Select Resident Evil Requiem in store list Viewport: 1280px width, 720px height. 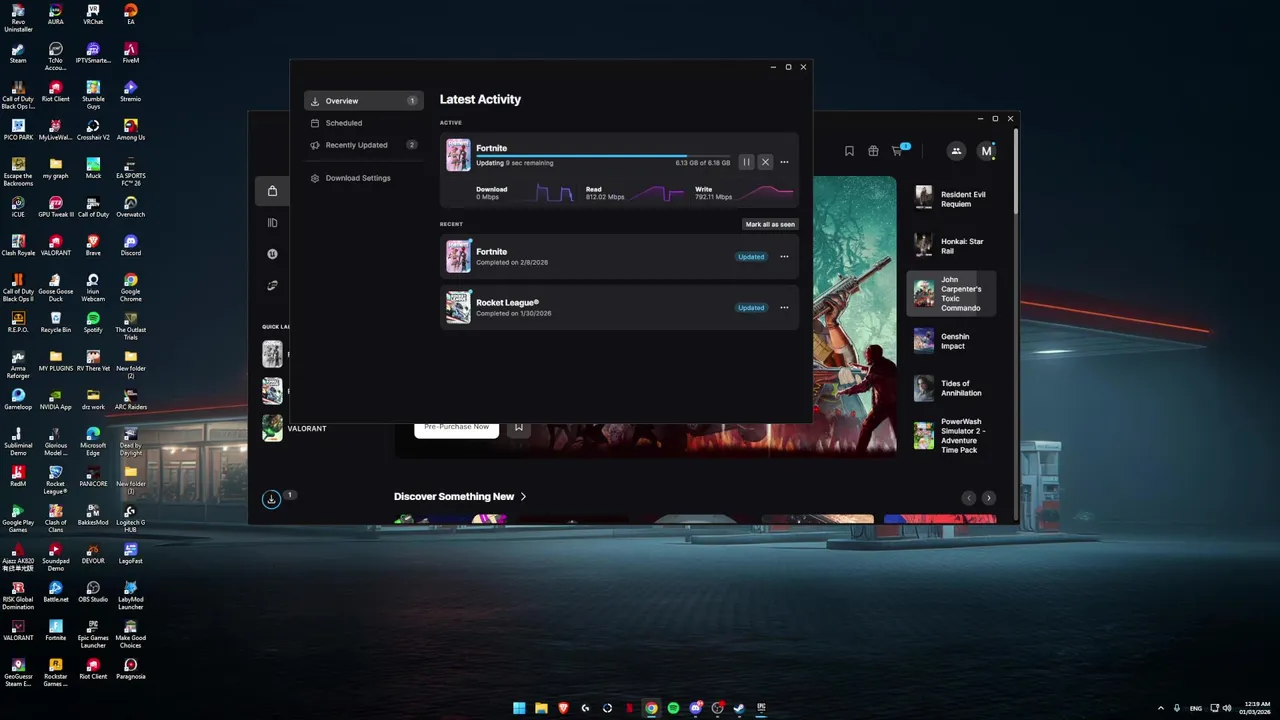click(952, 199)
